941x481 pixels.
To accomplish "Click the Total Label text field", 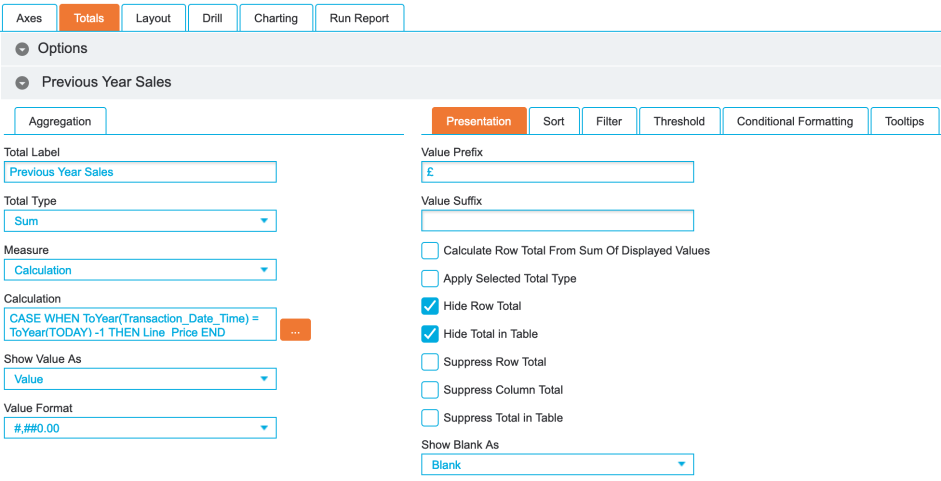I will tap(140, 172).
